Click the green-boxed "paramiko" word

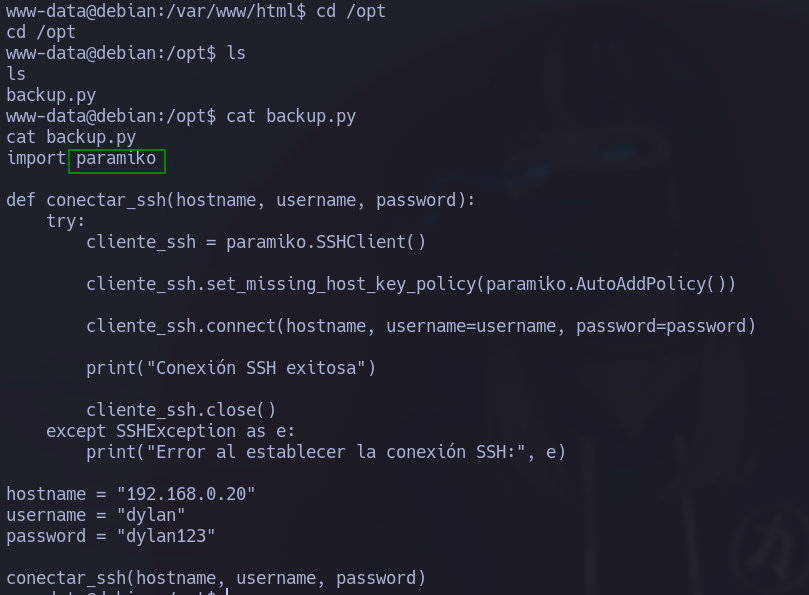(x=116, y=158)
